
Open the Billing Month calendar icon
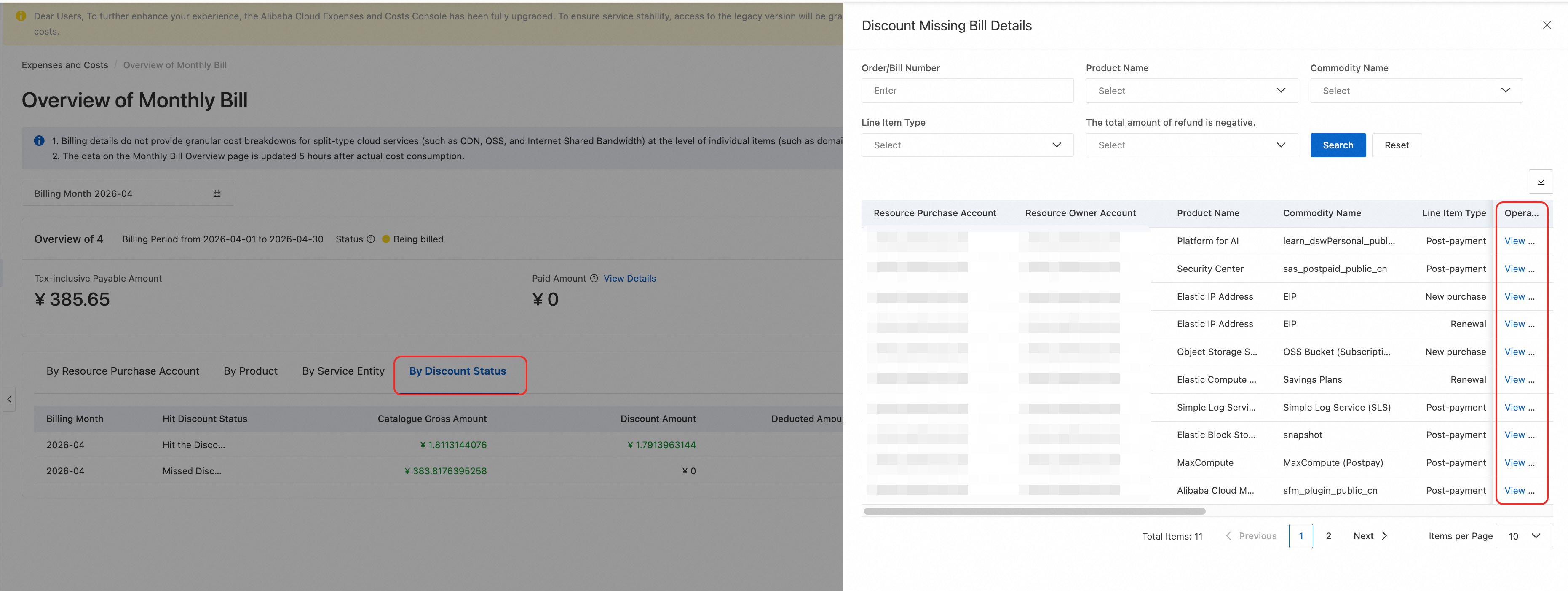pos(217,194)
